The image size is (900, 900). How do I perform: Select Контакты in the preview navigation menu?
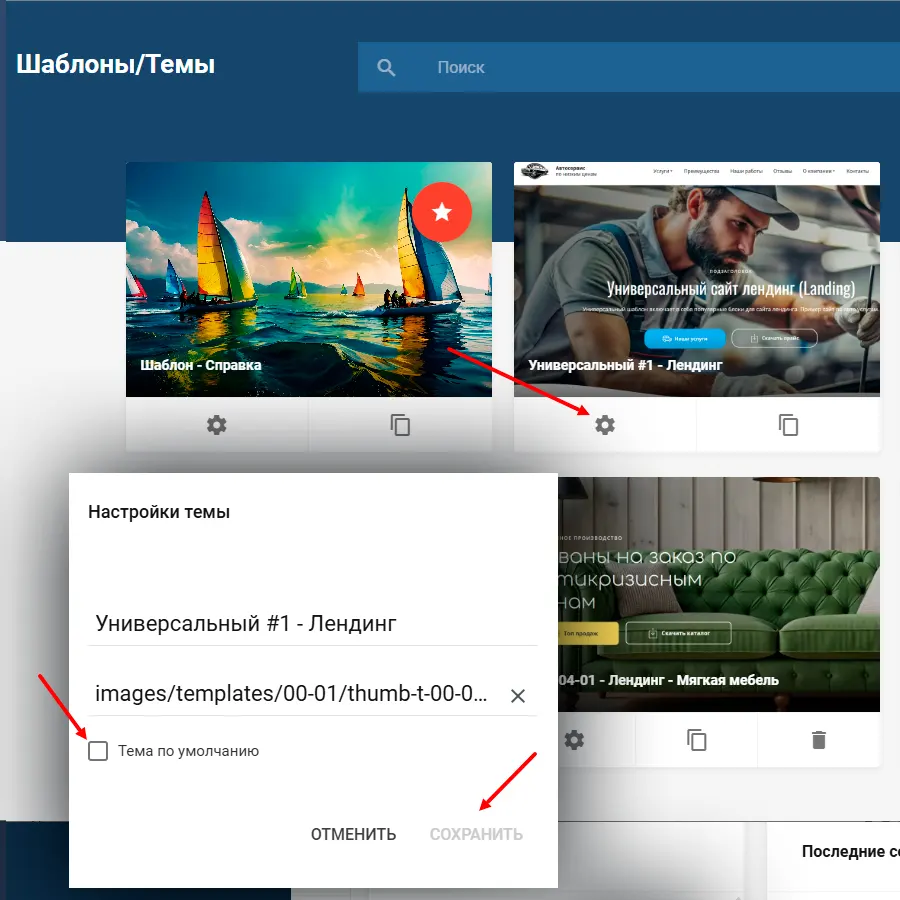tap(857, 171)
